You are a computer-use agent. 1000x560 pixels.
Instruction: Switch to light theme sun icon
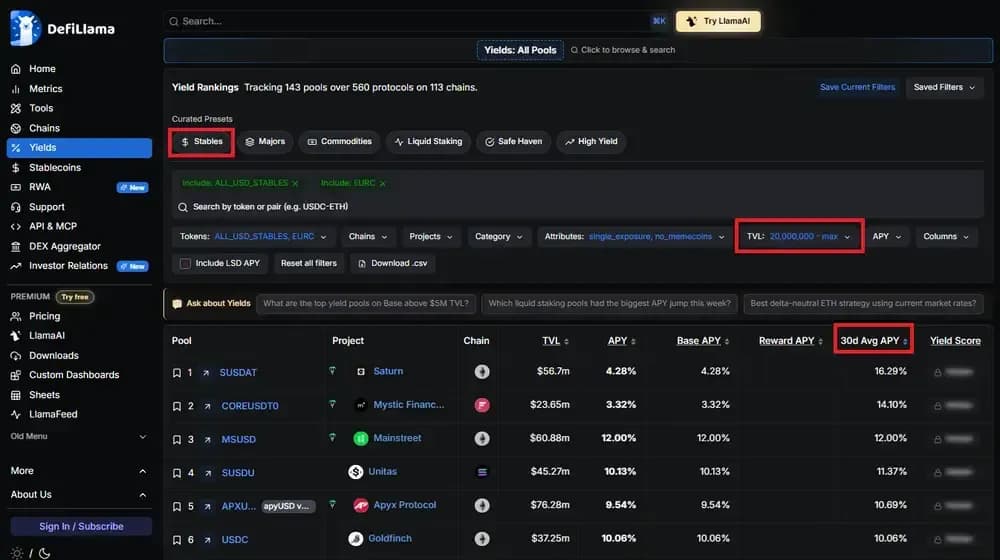coord(17,553)
